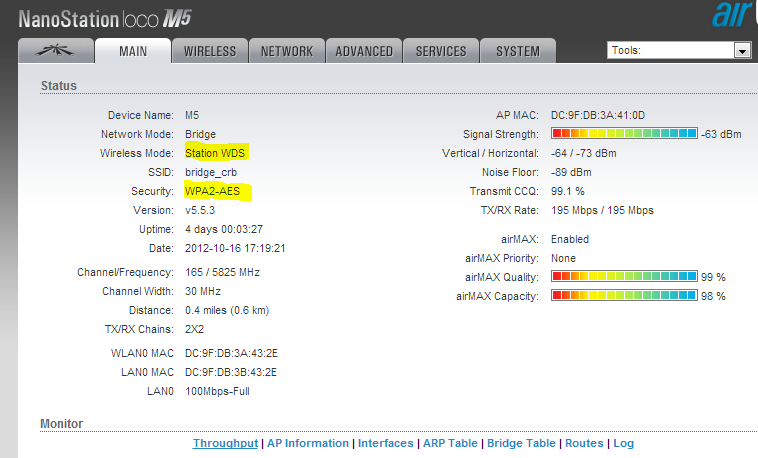Screen dimensions: 758x458
Task: View the Bridge Table link
Action: tap(521, 443)
